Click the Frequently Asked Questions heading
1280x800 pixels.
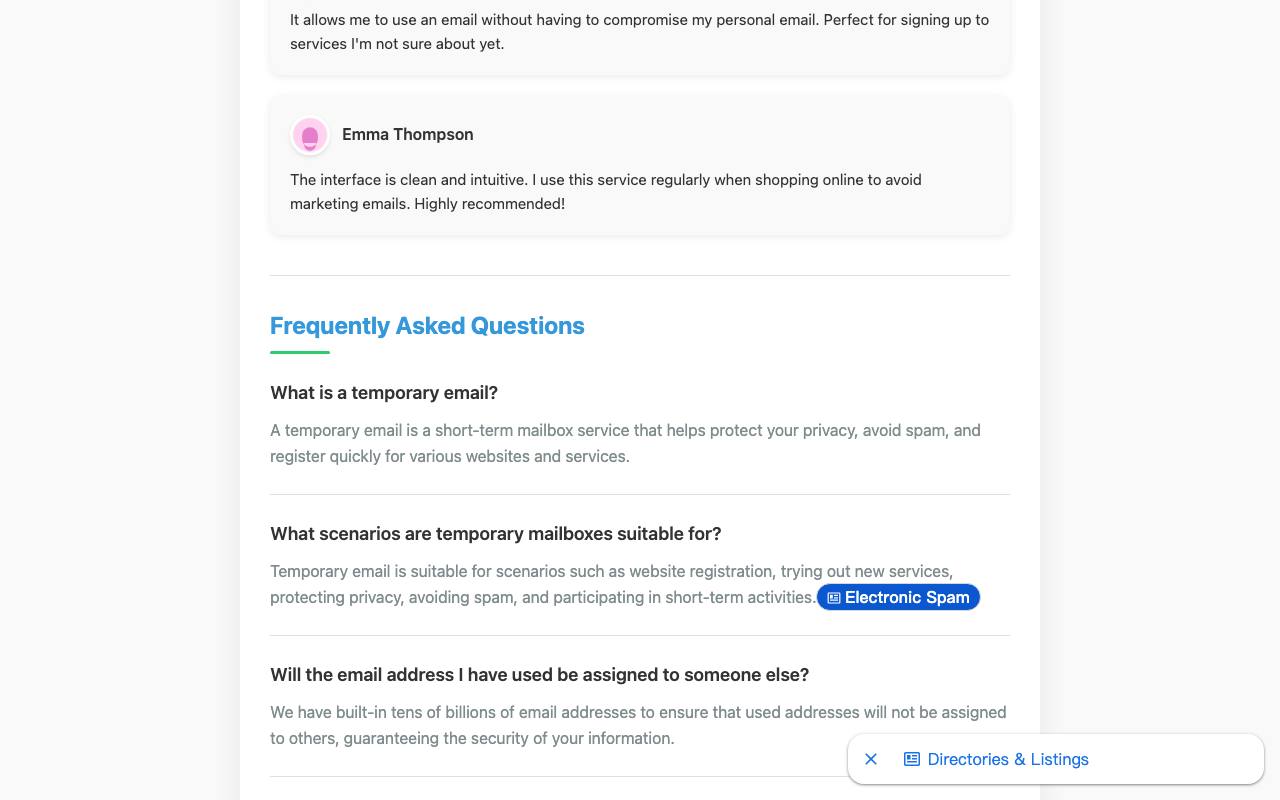pos(427,326)
